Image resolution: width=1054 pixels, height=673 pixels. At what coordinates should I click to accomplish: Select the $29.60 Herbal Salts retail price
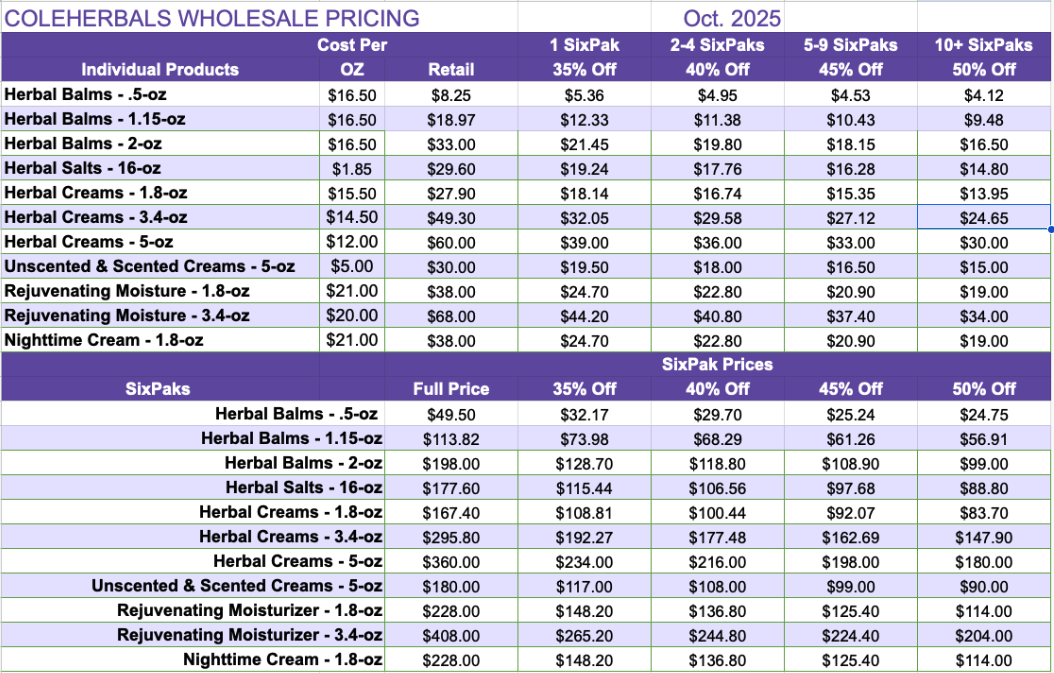pyautogui.click(x=451, y=168)
